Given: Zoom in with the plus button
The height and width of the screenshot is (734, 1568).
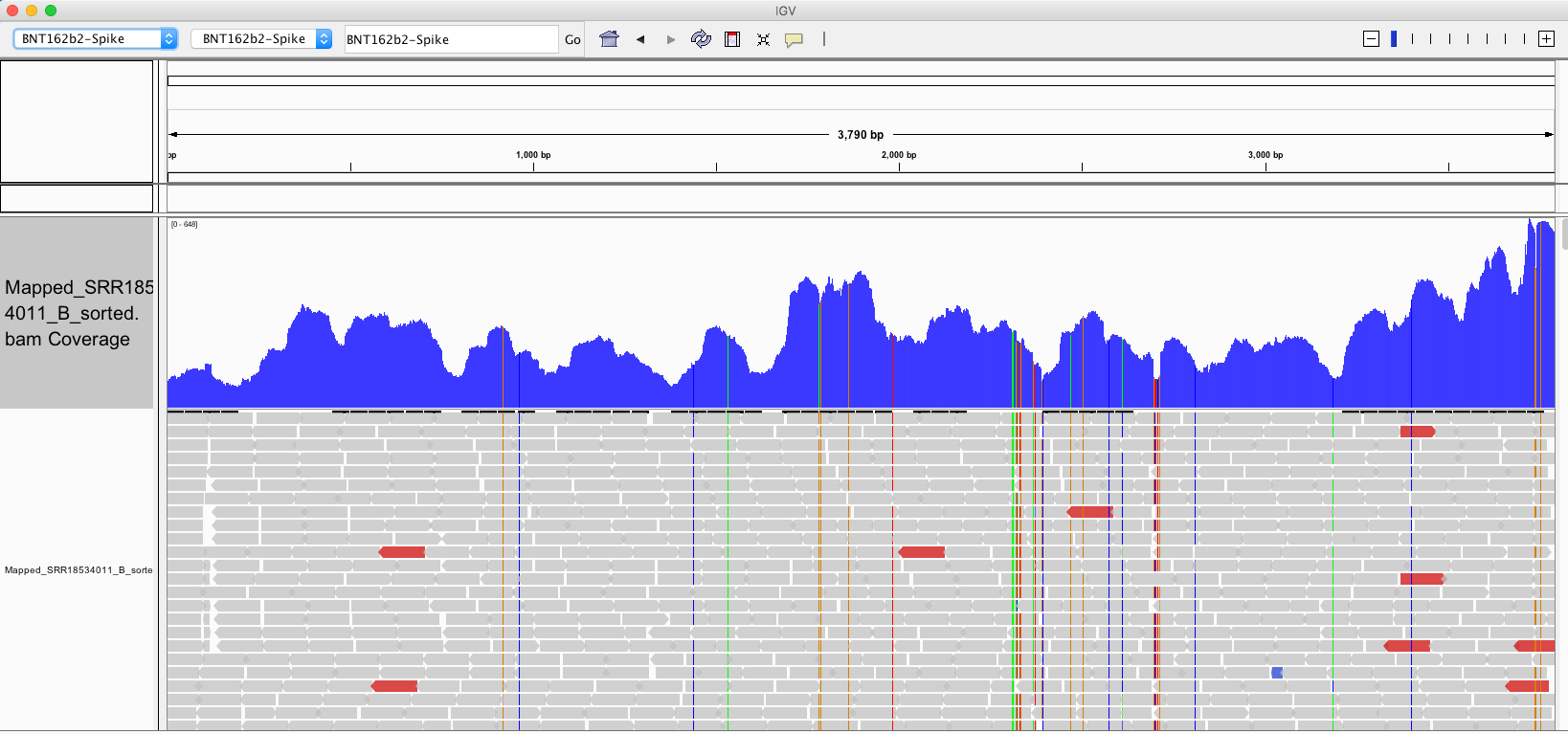Looking at the screenshot, I should pyautogui.click(x=1546, y=38).
